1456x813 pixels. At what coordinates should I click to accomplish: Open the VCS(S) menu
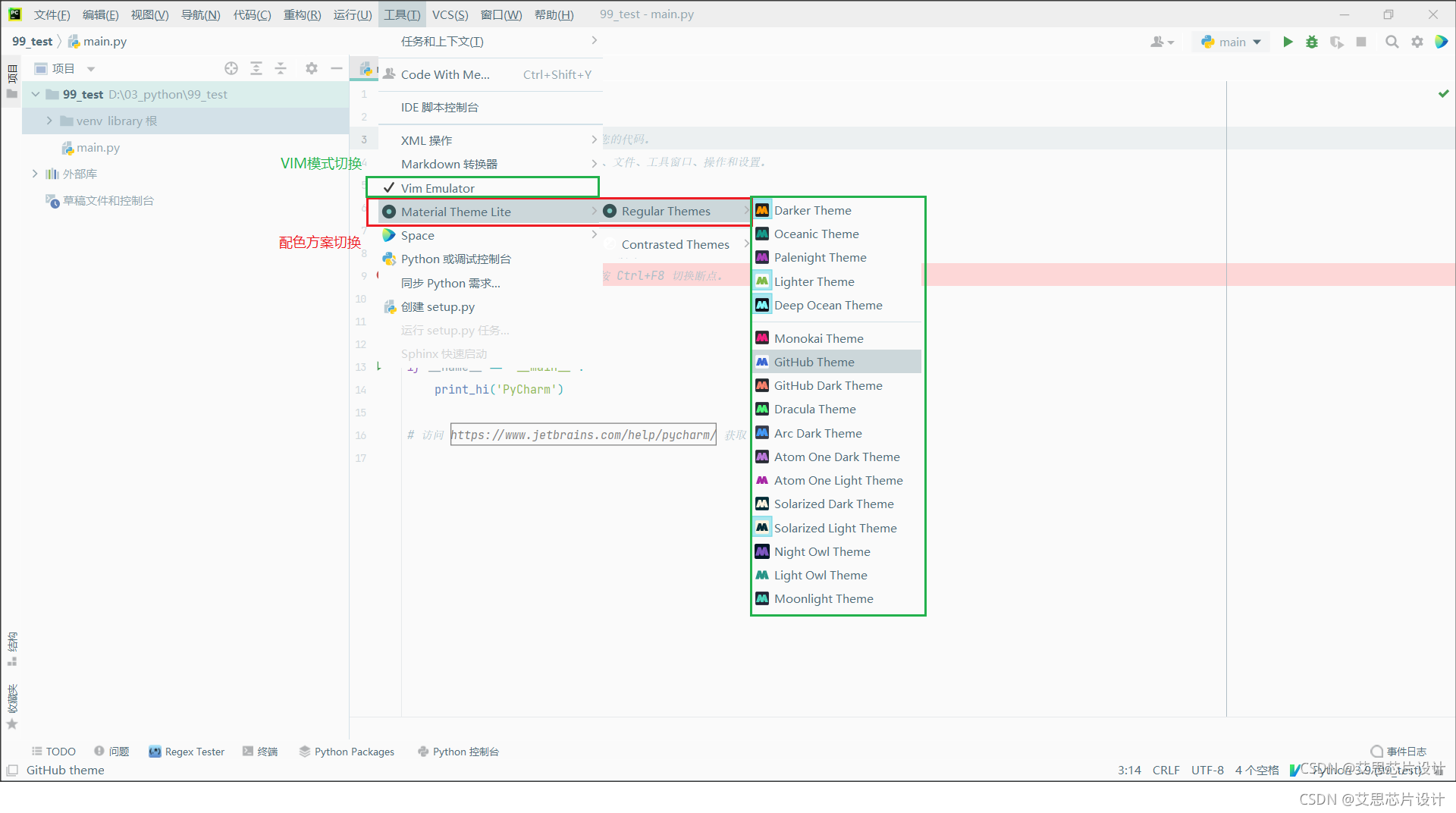(x=450, y=14)
